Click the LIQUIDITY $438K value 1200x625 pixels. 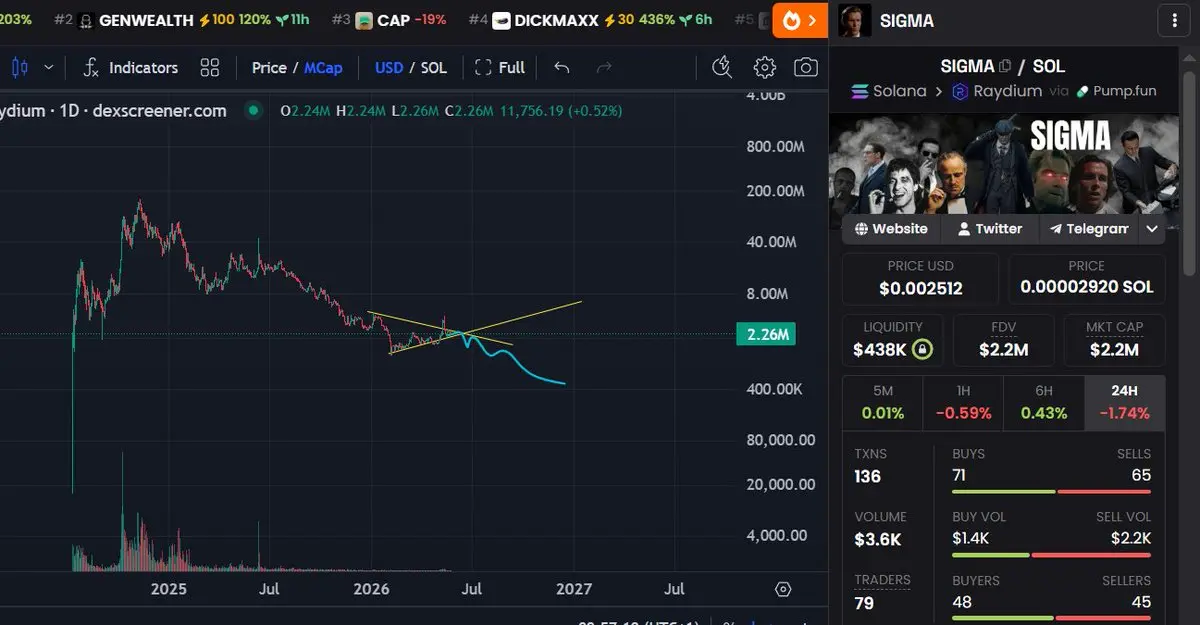(x=879, y=350)
